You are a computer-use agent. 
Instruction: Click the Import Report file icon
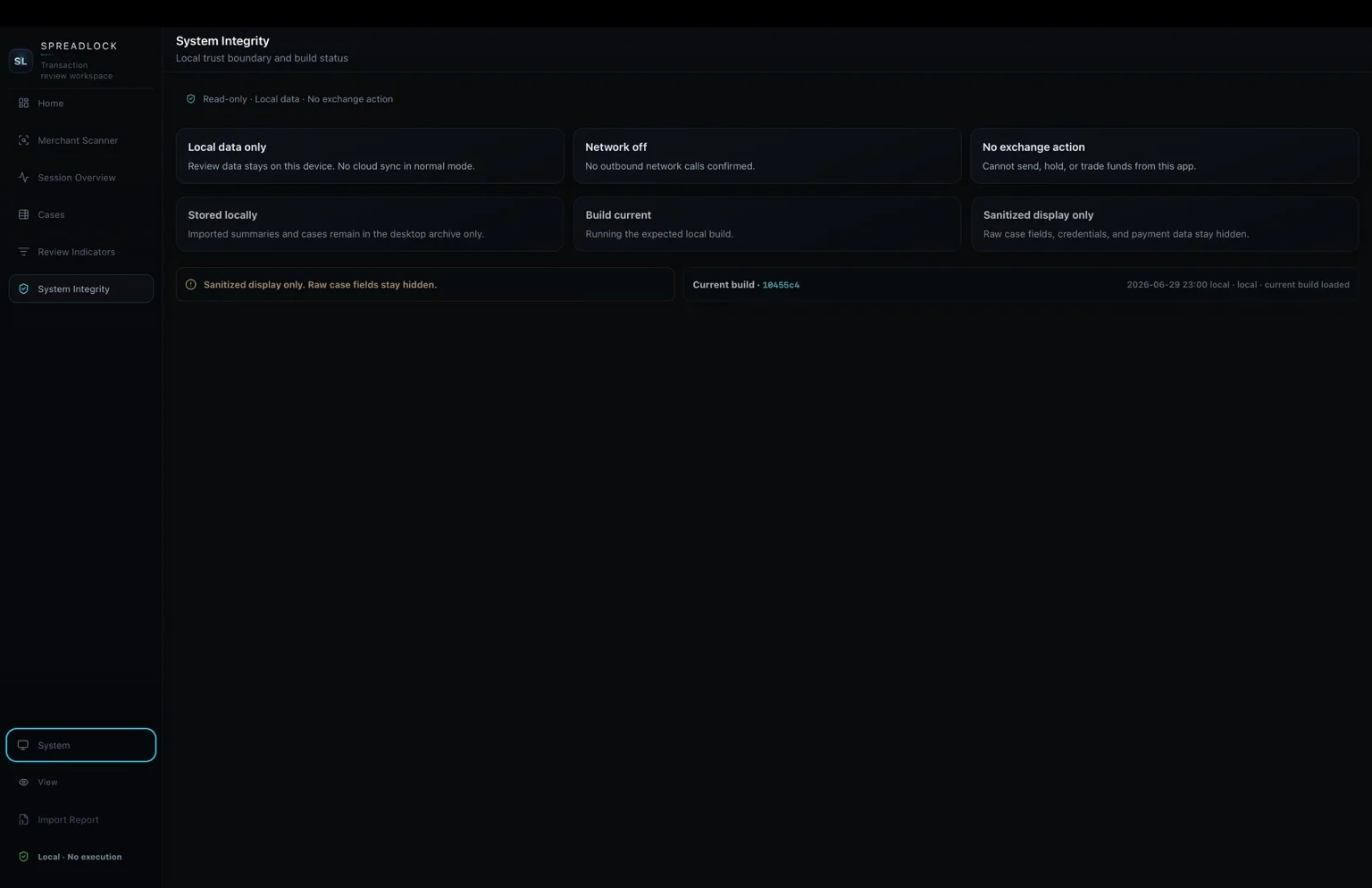coord(23,819)
